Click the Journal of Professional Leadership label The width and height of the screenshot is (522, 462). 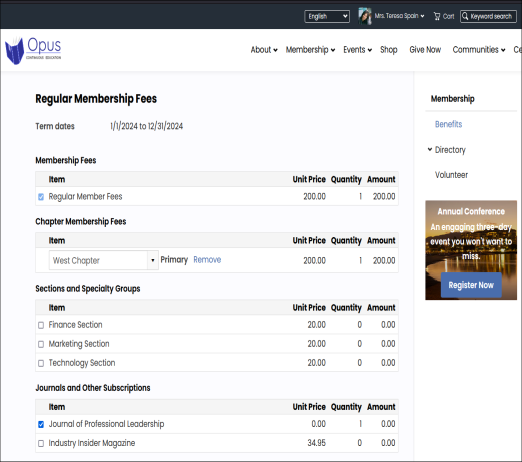click(106, 424)
